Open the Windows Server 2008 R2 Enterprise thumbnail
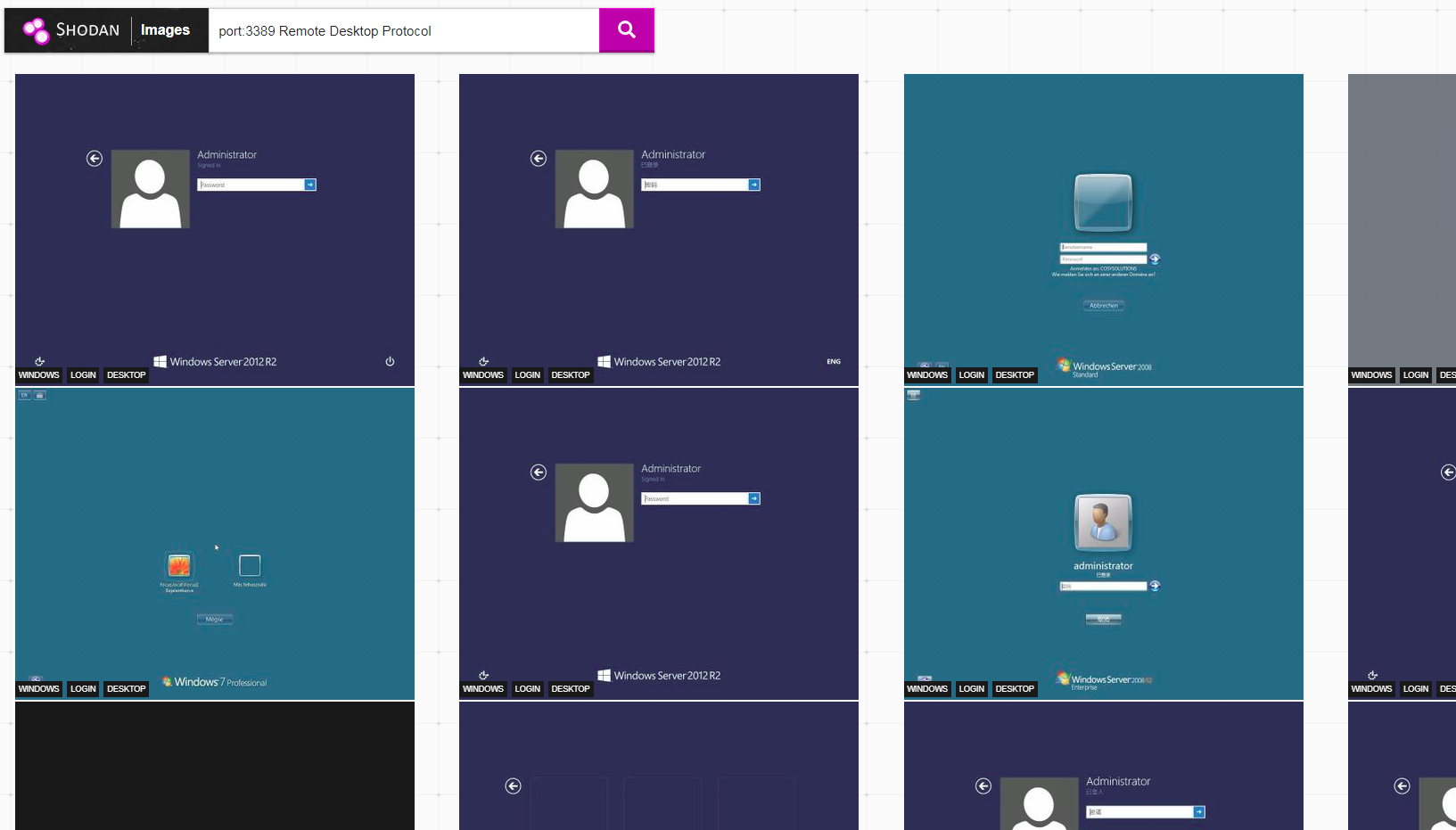The width and height of the screenshot is (1456, 830). click(x=1104, y=544)
